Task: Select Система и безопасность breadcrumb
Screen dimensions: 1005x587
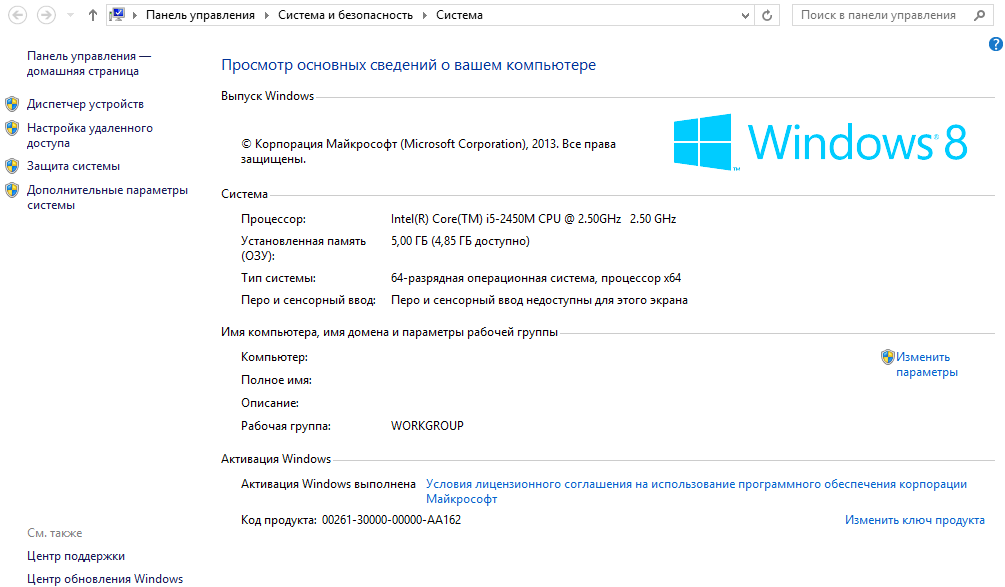Action: (x=345, y=15)
